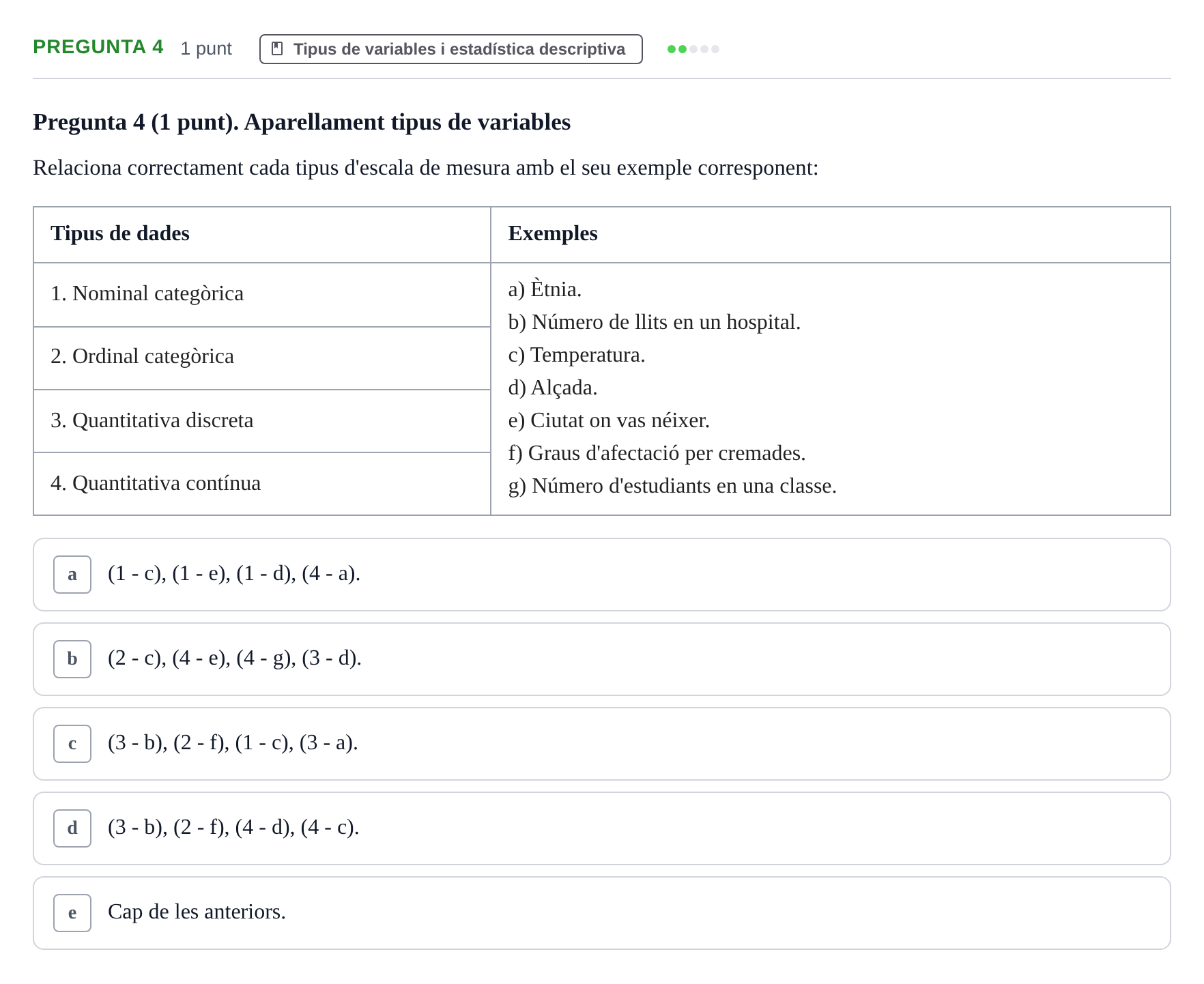Click the difficulty dots indicator
This screenshot has height=984, width=1204.
click(693, 49)
